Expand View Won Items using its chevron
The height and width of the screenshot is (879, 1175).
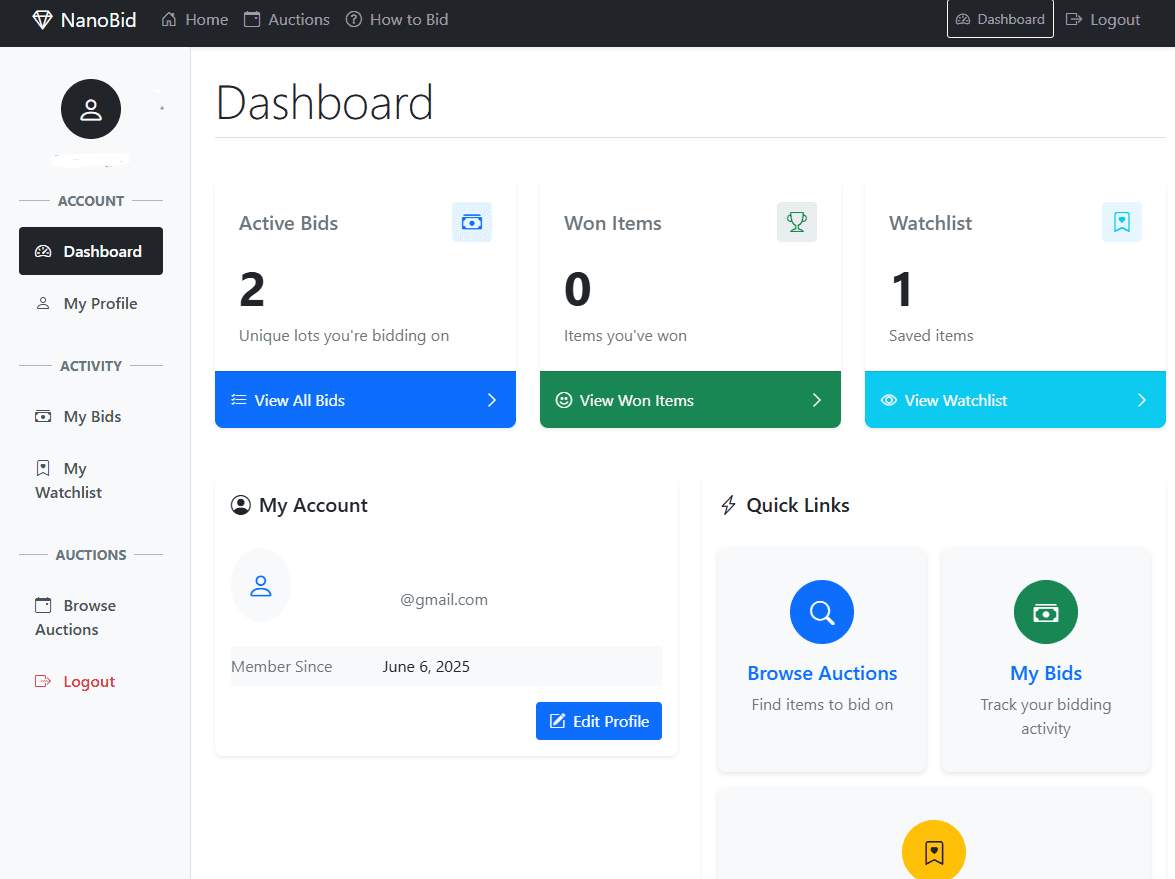815,400
